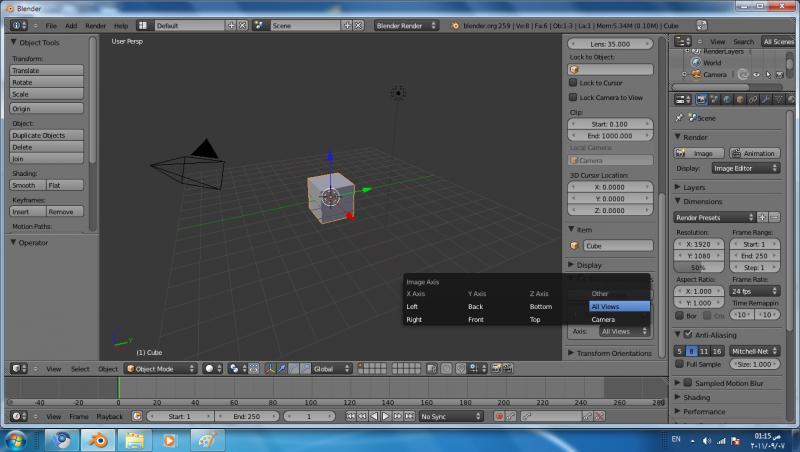Viewport: 800px width, 452px height.
Task: Click the Rotate button
Action: [x=46, y=82]
